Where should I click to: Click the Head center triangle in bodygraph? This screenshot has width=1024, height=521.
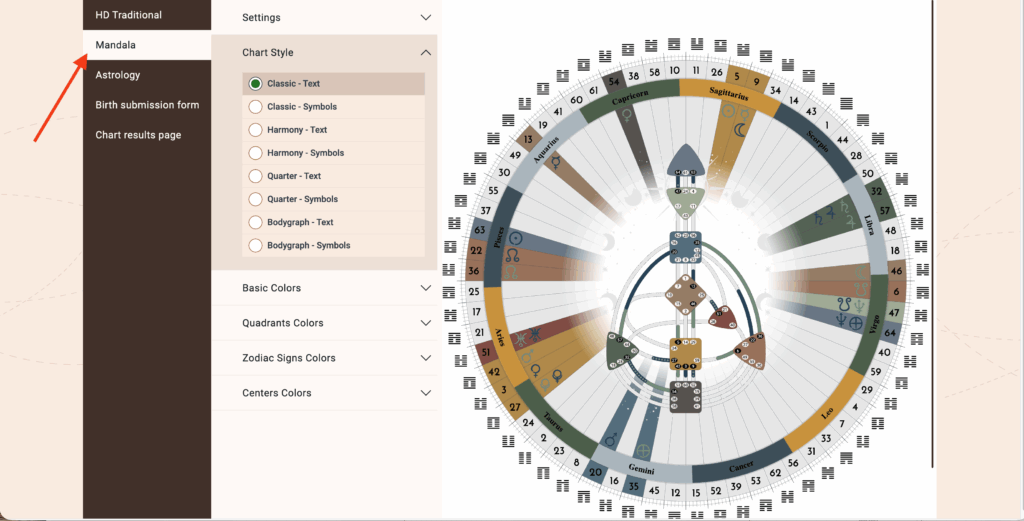[686, 158]
